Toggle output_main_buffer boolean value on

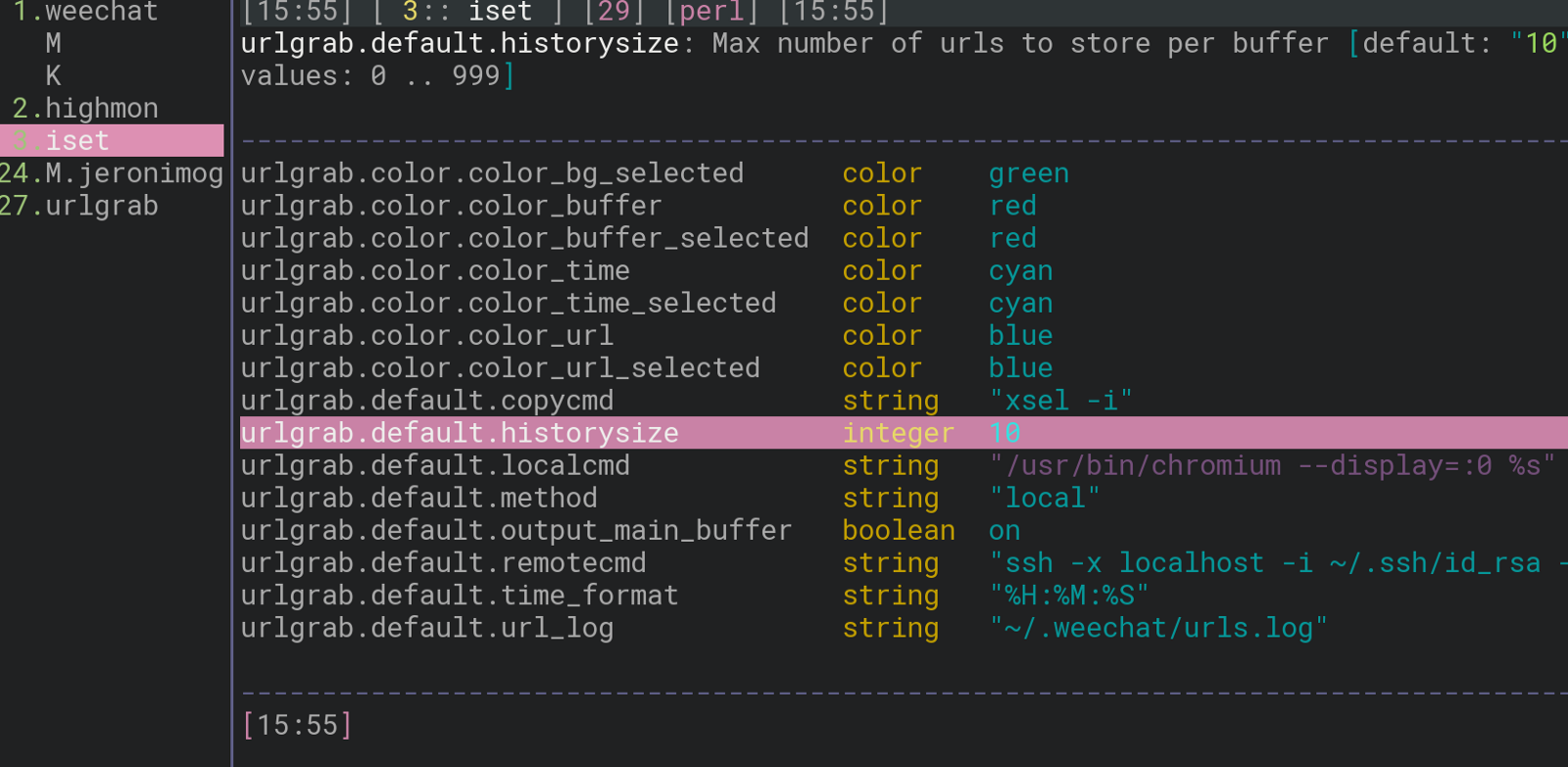click(x=1004, y=530)
